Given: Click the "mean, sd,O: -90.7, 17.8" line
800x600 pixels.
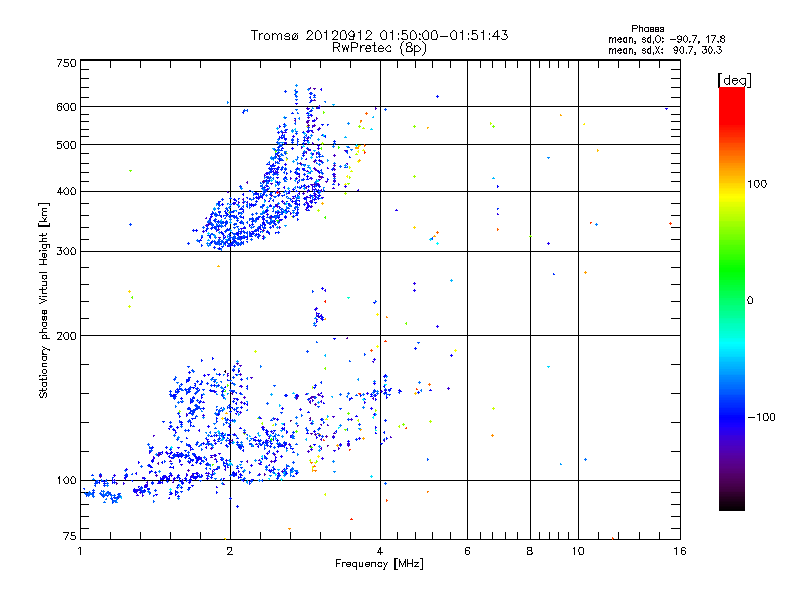Looking at the screenshot, I should pos(666,39).
